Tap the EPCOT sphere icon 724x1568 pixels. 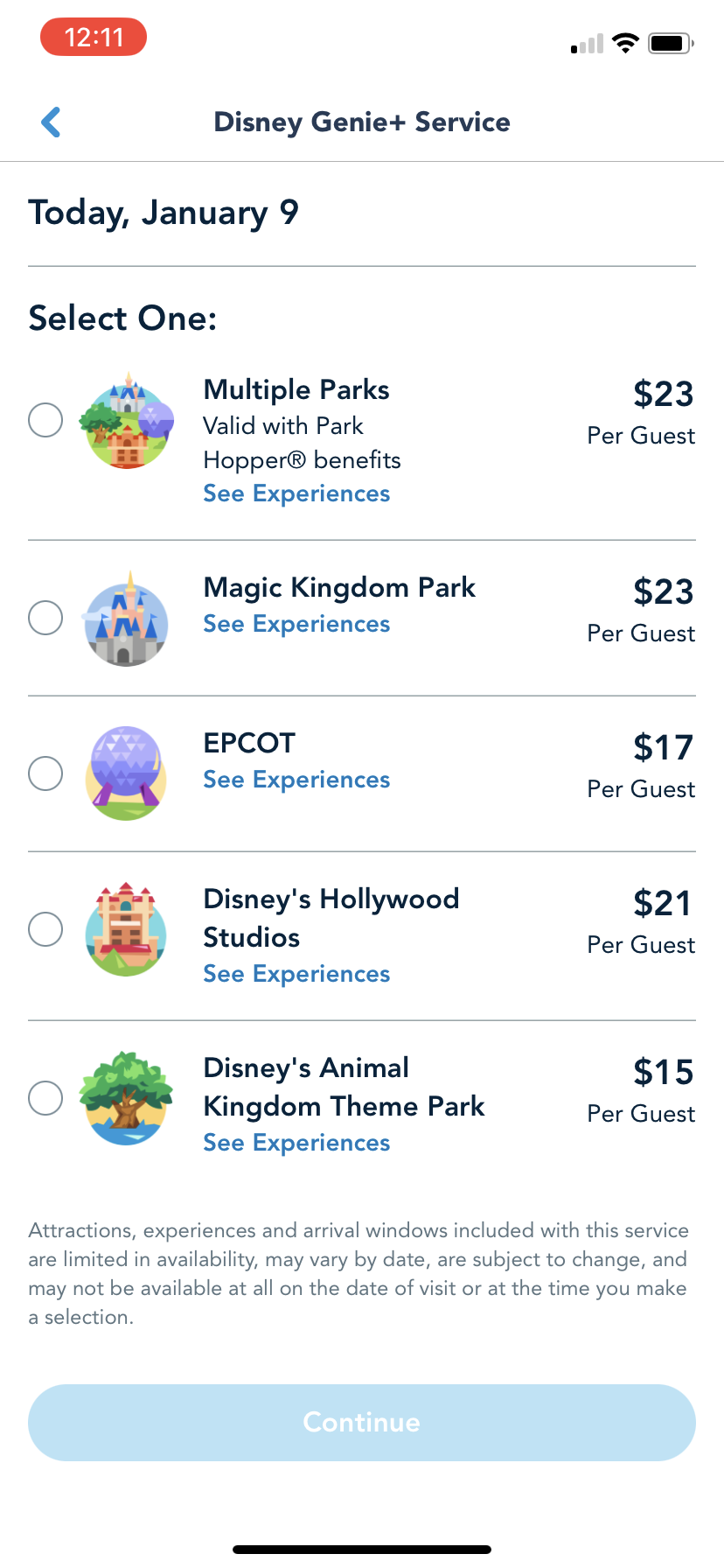pyautogui.click(x=127, y=773)
